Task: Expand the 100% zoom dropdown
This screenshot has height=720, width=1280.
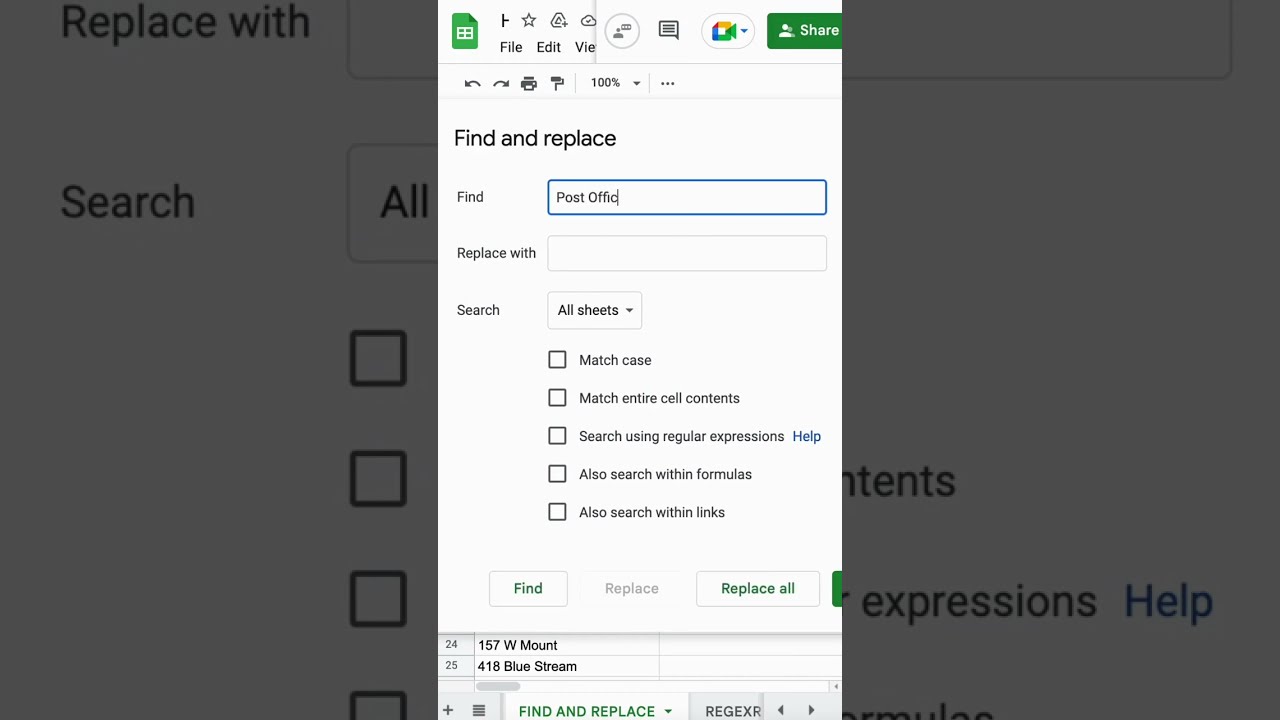Action: pyautogui.click(x=614, y=83)
